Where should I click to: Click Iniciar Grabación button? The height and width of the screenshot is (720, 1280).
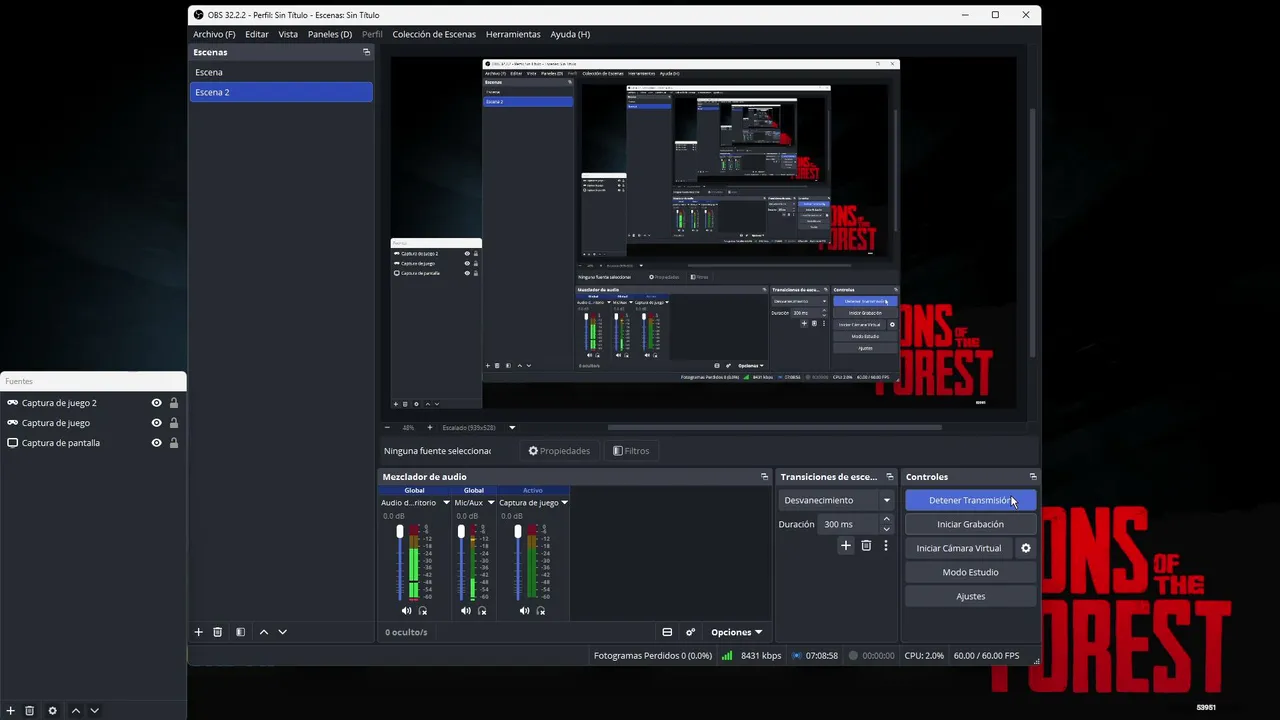click(x=970, y=524)
